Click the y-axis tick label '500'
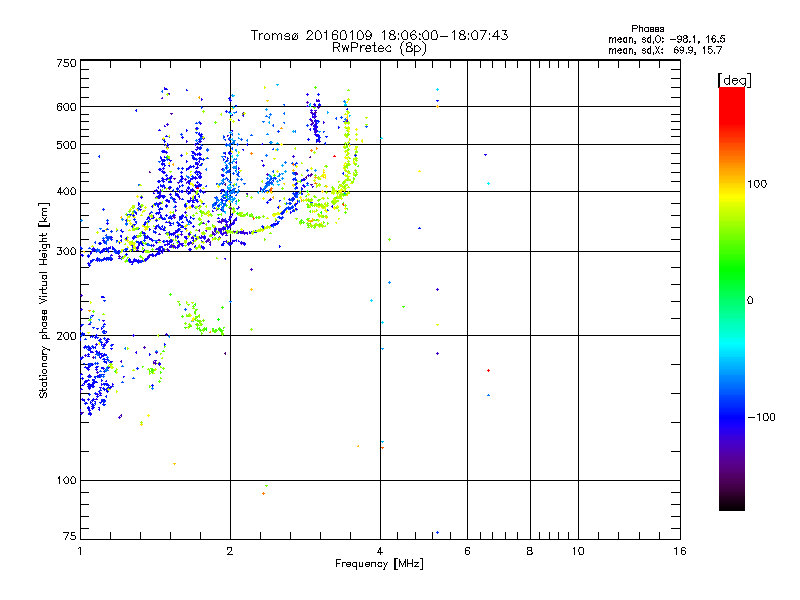The height and width of the screenshot is (600, 800). point(66,145)
